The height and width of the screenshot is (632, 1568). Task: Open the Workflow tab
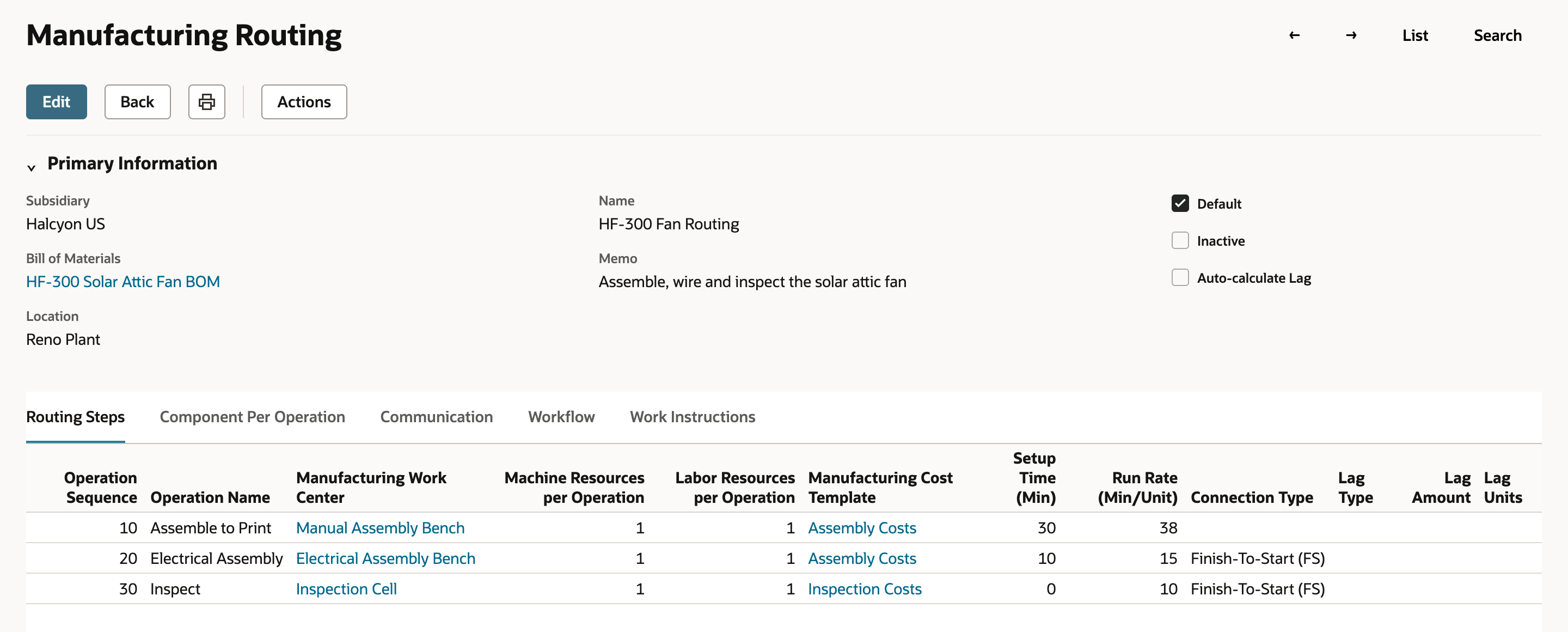[561, 416]
